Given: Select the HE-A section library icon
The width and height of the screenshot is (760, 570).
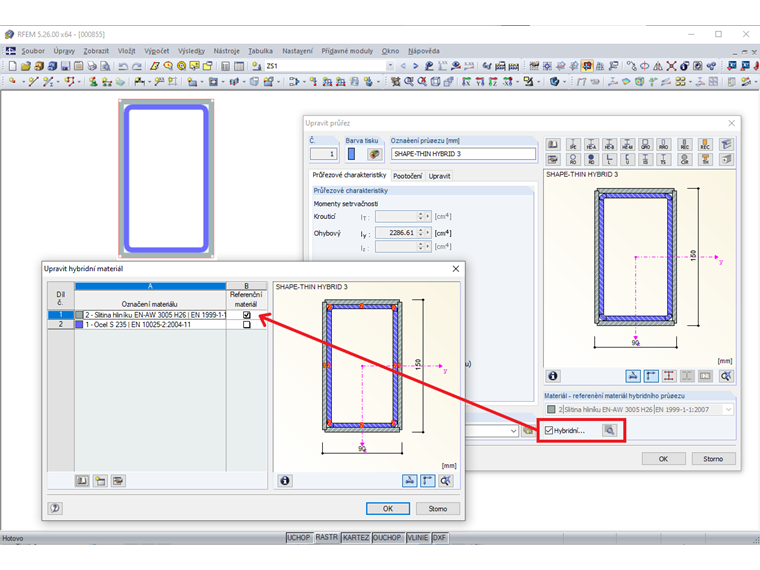Looking at the screenshot, I should [x=591, y=144].
